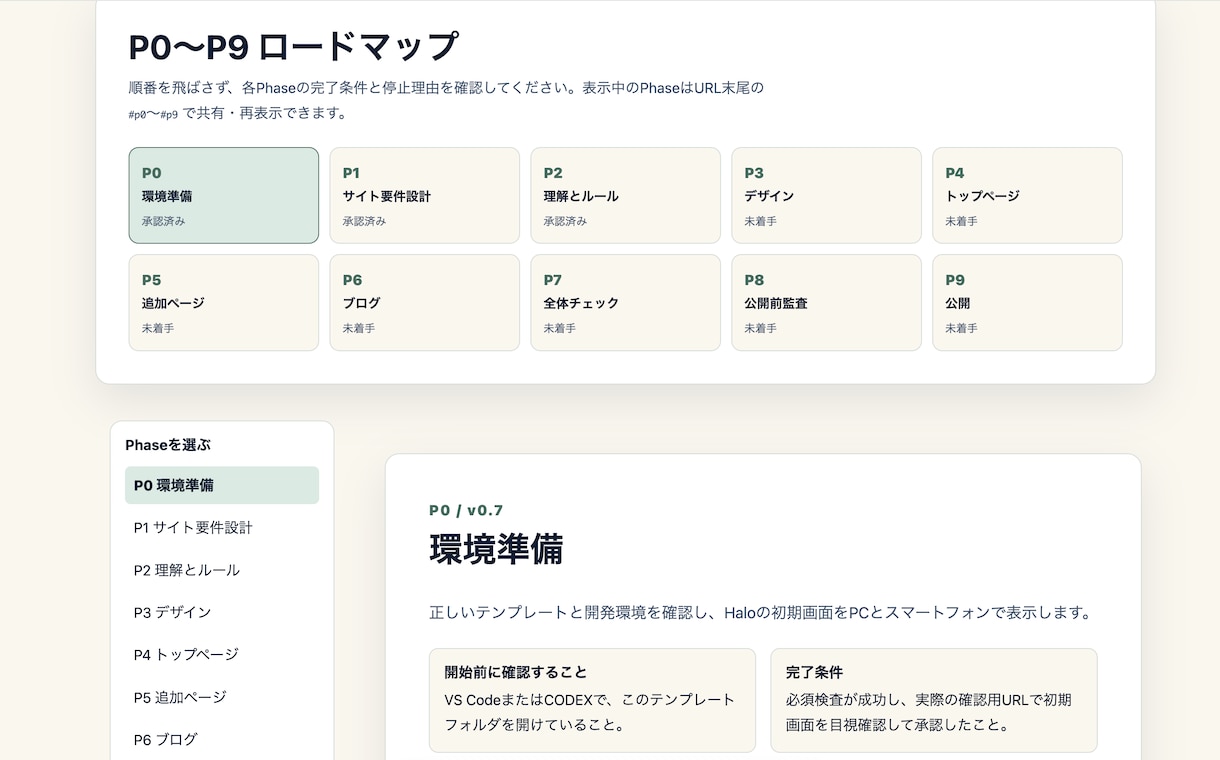Open the P1 サイト要件設計 roadmap card
1220x760 pixels.
tap(425, 195)
